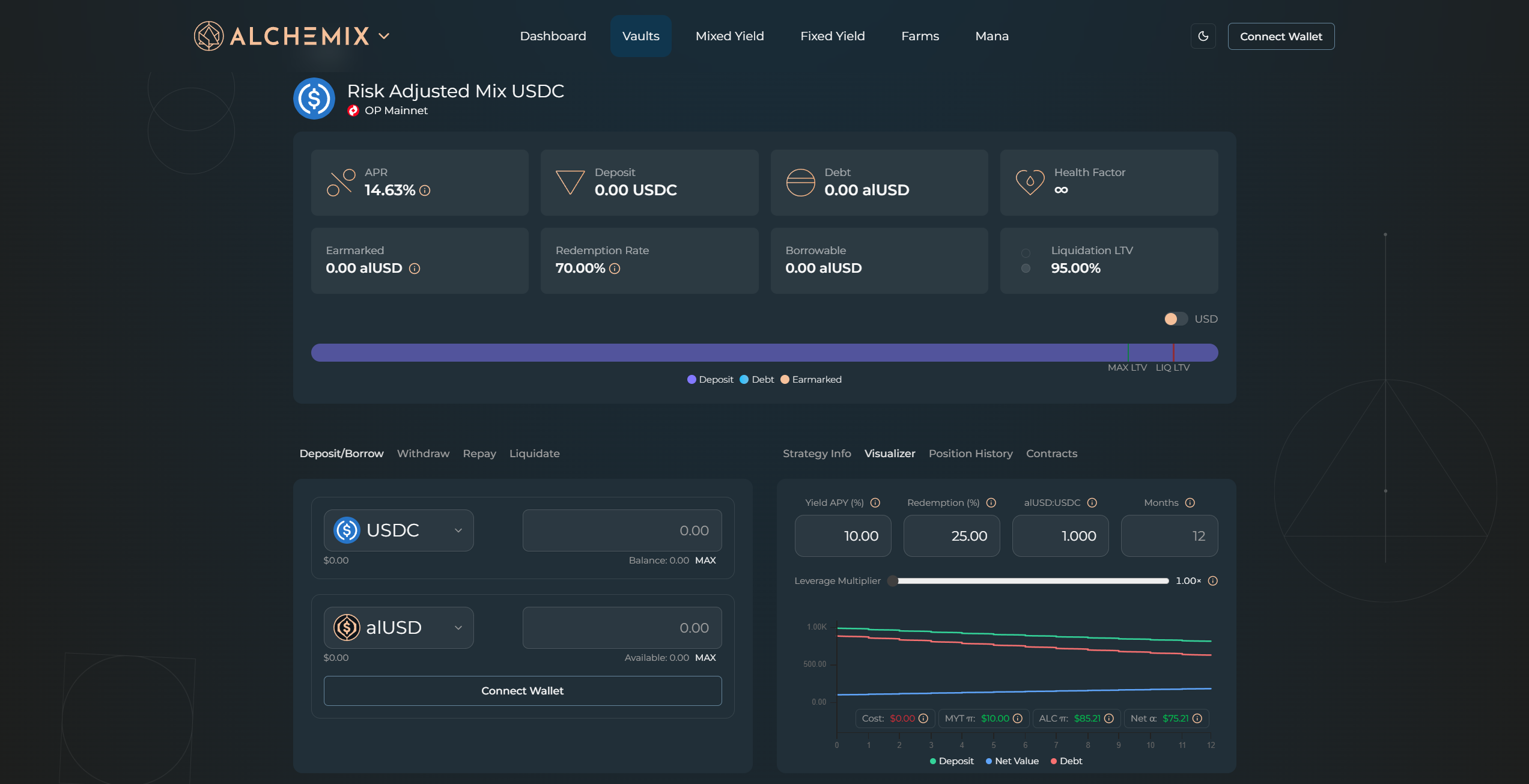
Task: Click the ALC π info icon
Action: (1109, 719)
